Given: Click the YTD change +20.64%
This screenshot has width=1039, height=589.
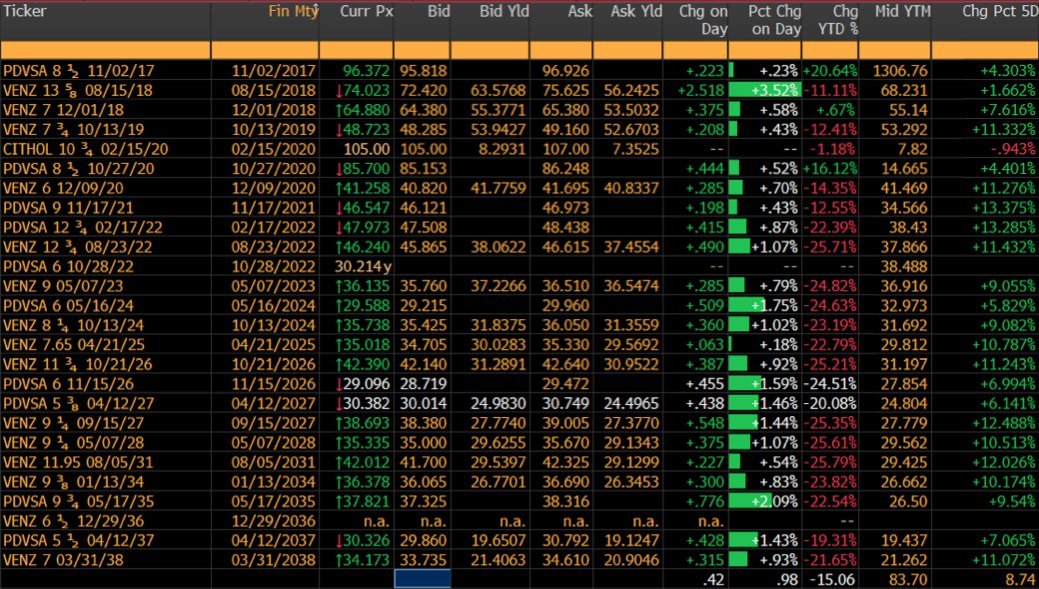Looking at the screenshot, I should (x=830, y=71).
